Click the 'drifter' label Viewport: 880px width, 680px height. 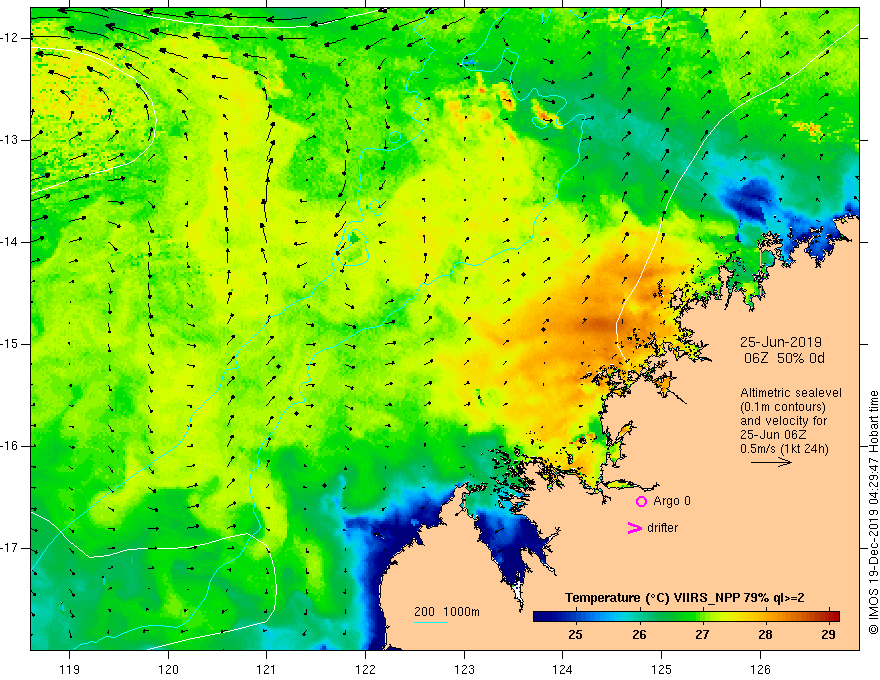point(662,528)
